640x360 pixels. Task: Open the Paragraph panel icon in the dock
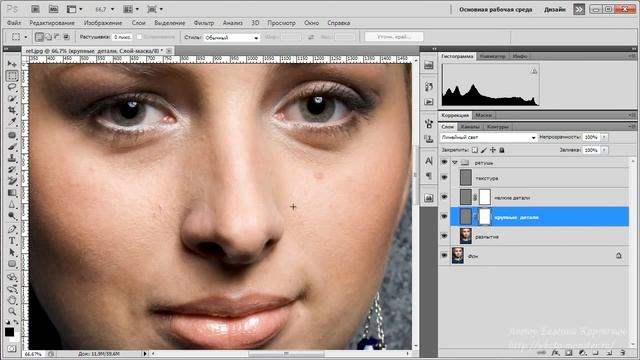[x=429, y=176]
